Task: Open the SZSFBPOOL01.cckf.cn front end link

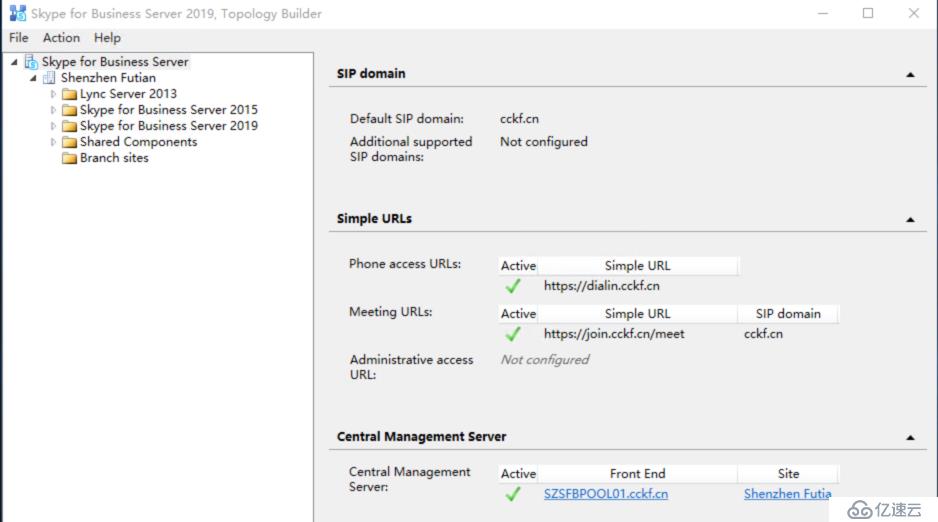Action: [x=605, y=494]
